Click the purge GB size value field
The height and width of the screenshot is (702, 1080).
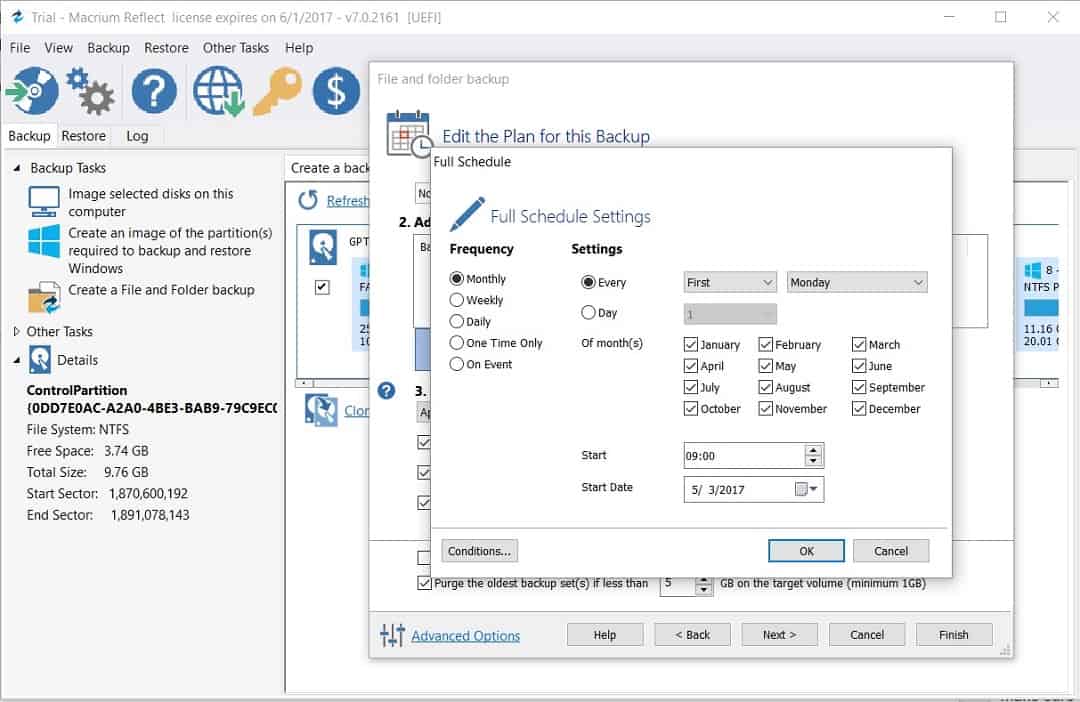(x=677, y=584)
